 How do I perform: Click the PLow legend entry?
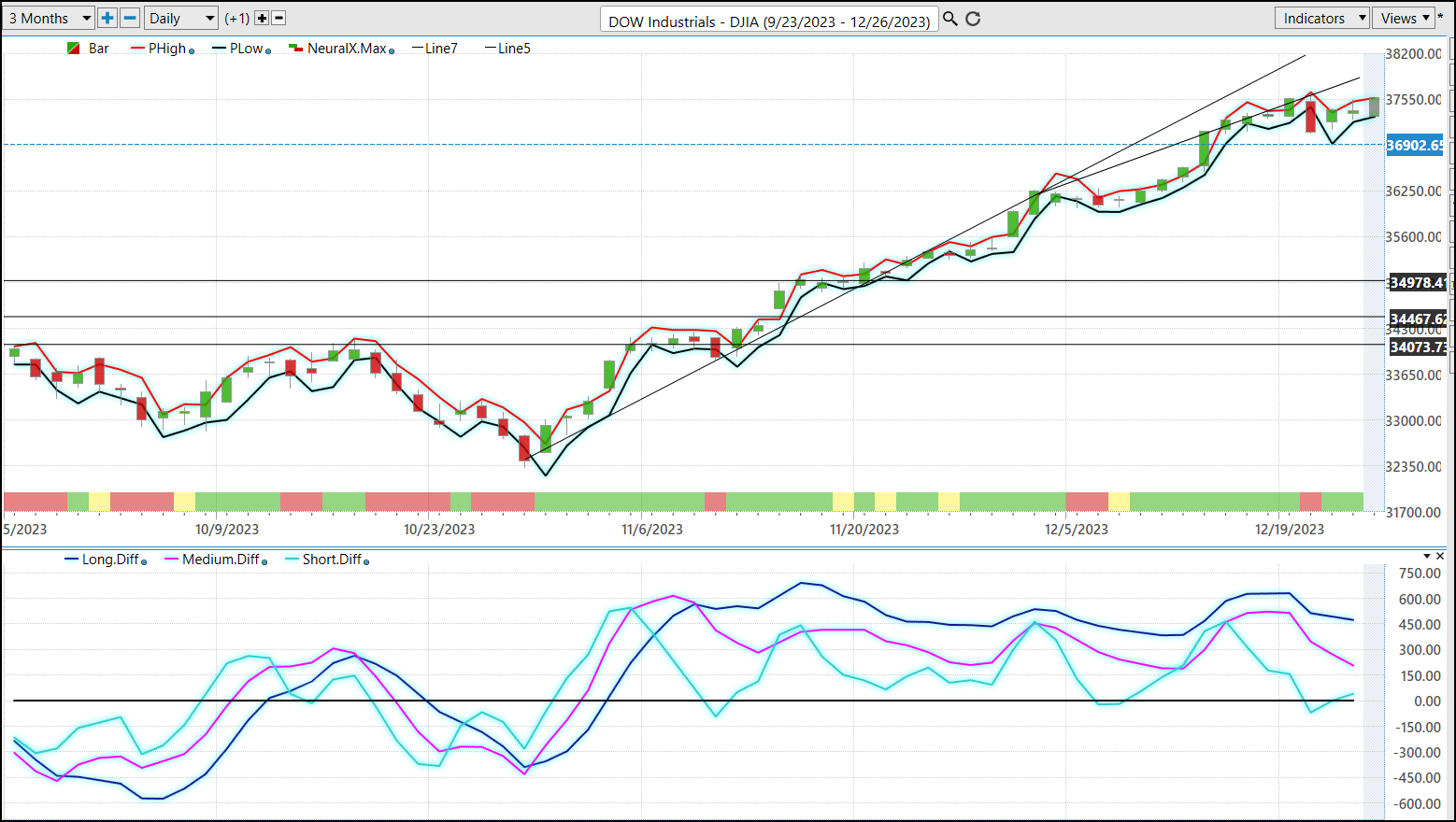pyautogui.click(x=247, y=49)
